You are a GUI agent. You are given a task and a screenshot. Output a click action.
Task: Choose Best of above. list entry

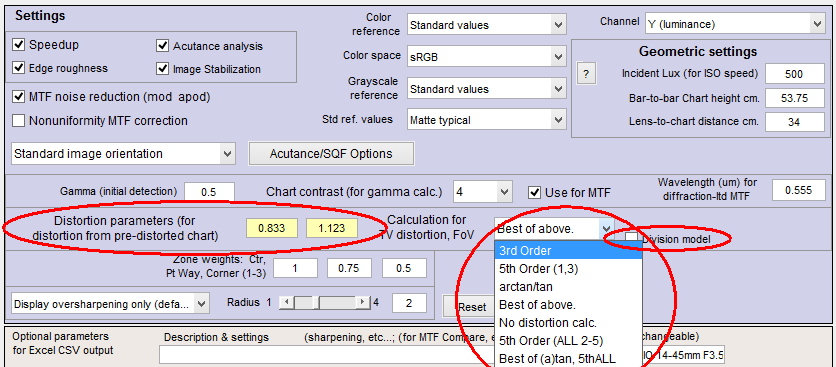(568, 305)
